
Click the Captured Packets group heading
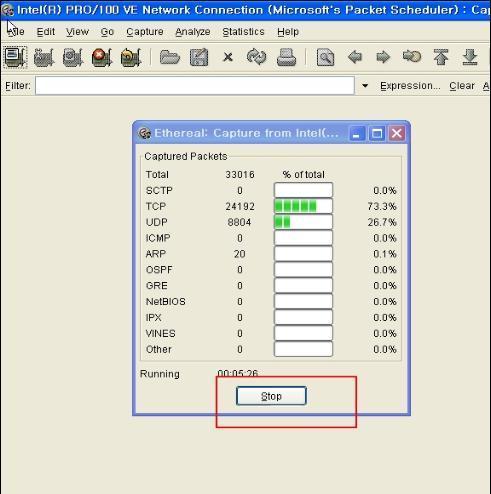coord(186,156)
